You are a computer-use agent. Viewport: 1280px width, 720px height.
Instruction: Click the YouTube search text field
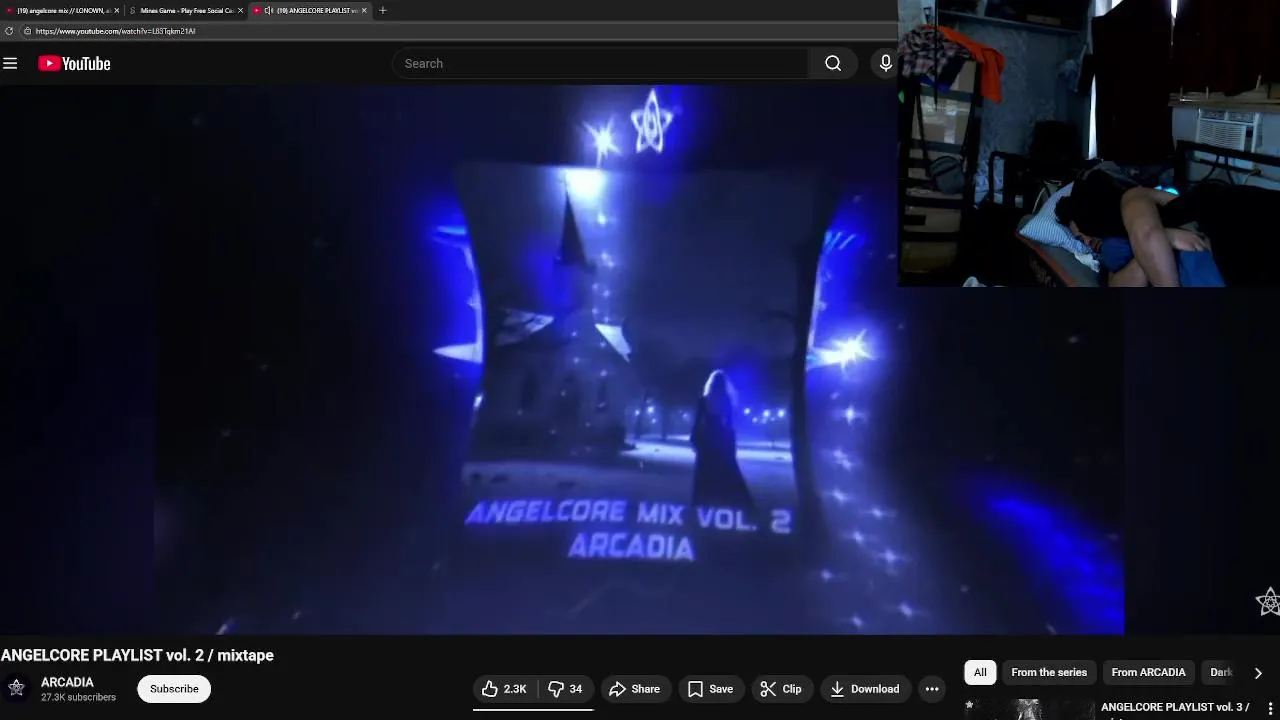[x=600, y=63]
